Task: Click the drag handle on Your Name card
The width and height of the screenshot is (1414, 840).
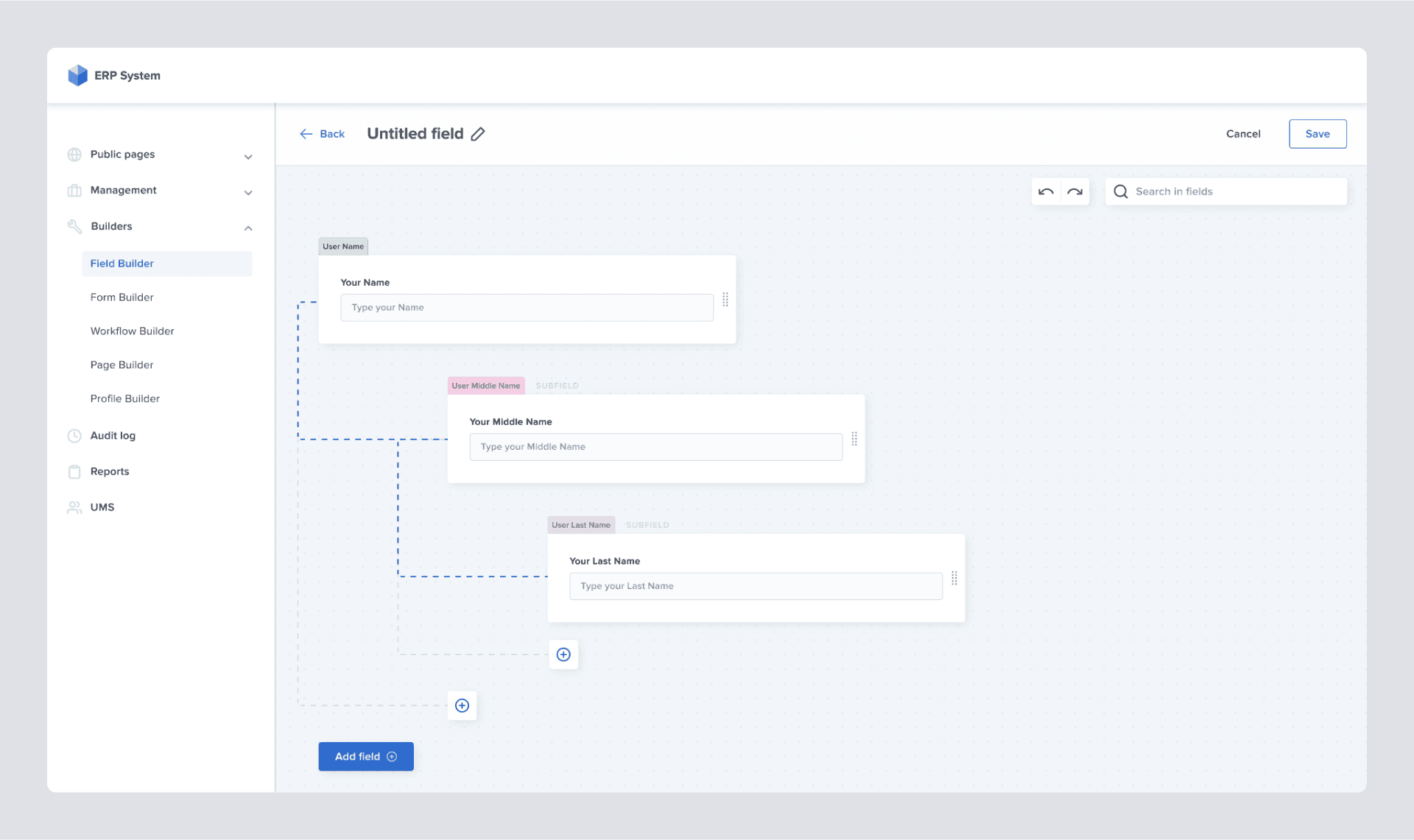Action: pos(725,300)
